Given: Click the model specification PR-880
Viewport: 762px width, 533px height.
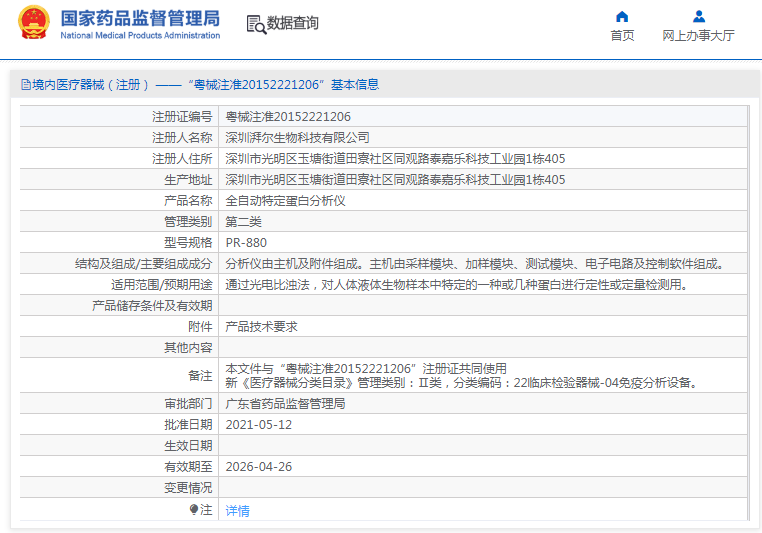Looking at the screenshot, I should 246,242.
